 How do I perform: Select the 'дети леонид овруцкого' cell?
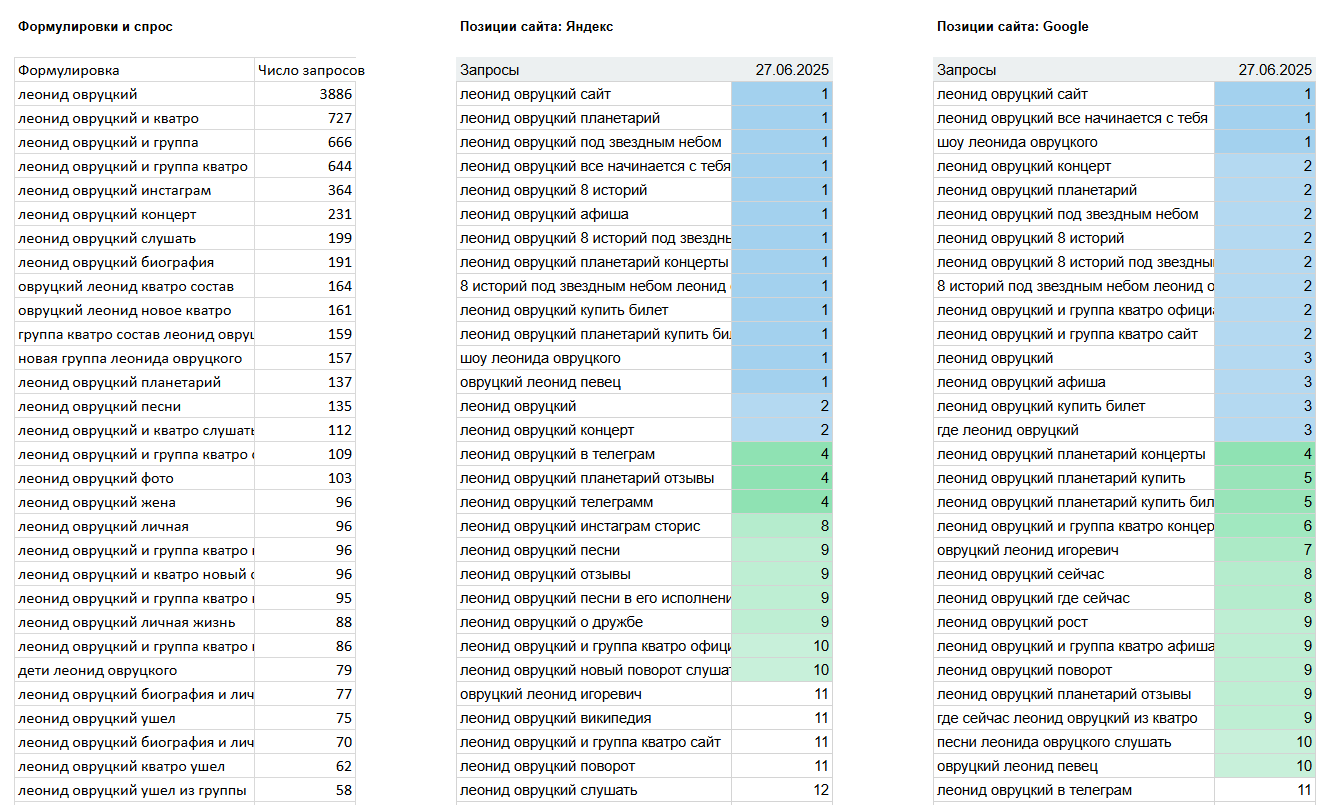[134, 670]
